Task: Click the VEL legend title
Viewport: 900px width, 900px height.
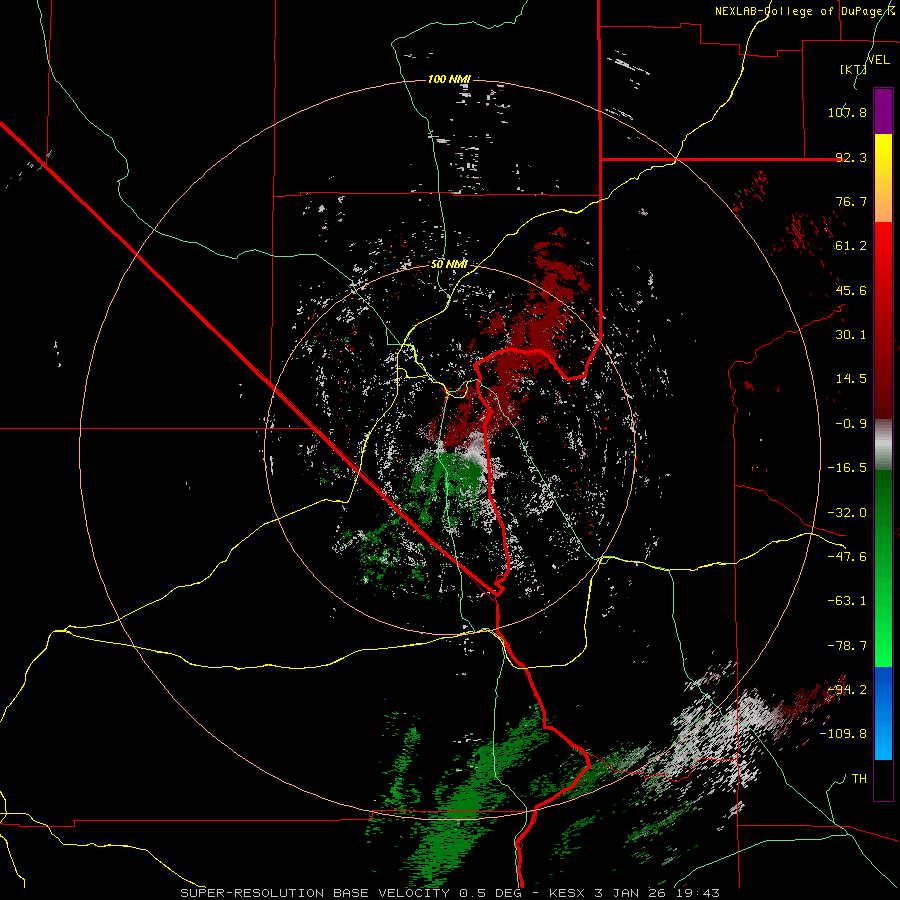Action: pos(878,60)
